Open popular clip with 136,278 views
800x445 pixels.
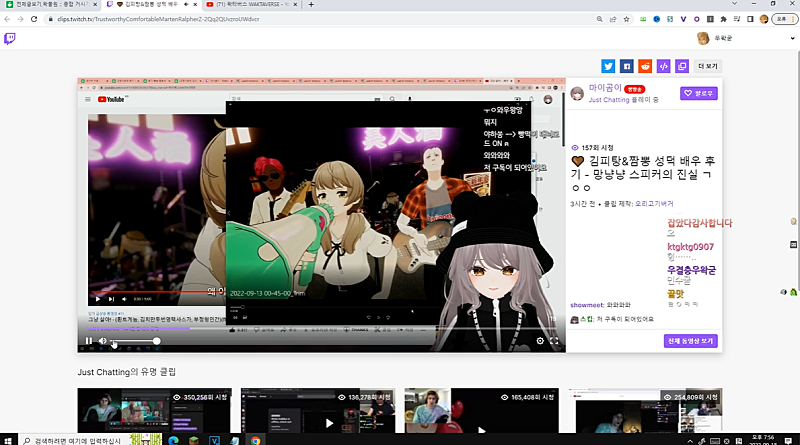(318, 410)
